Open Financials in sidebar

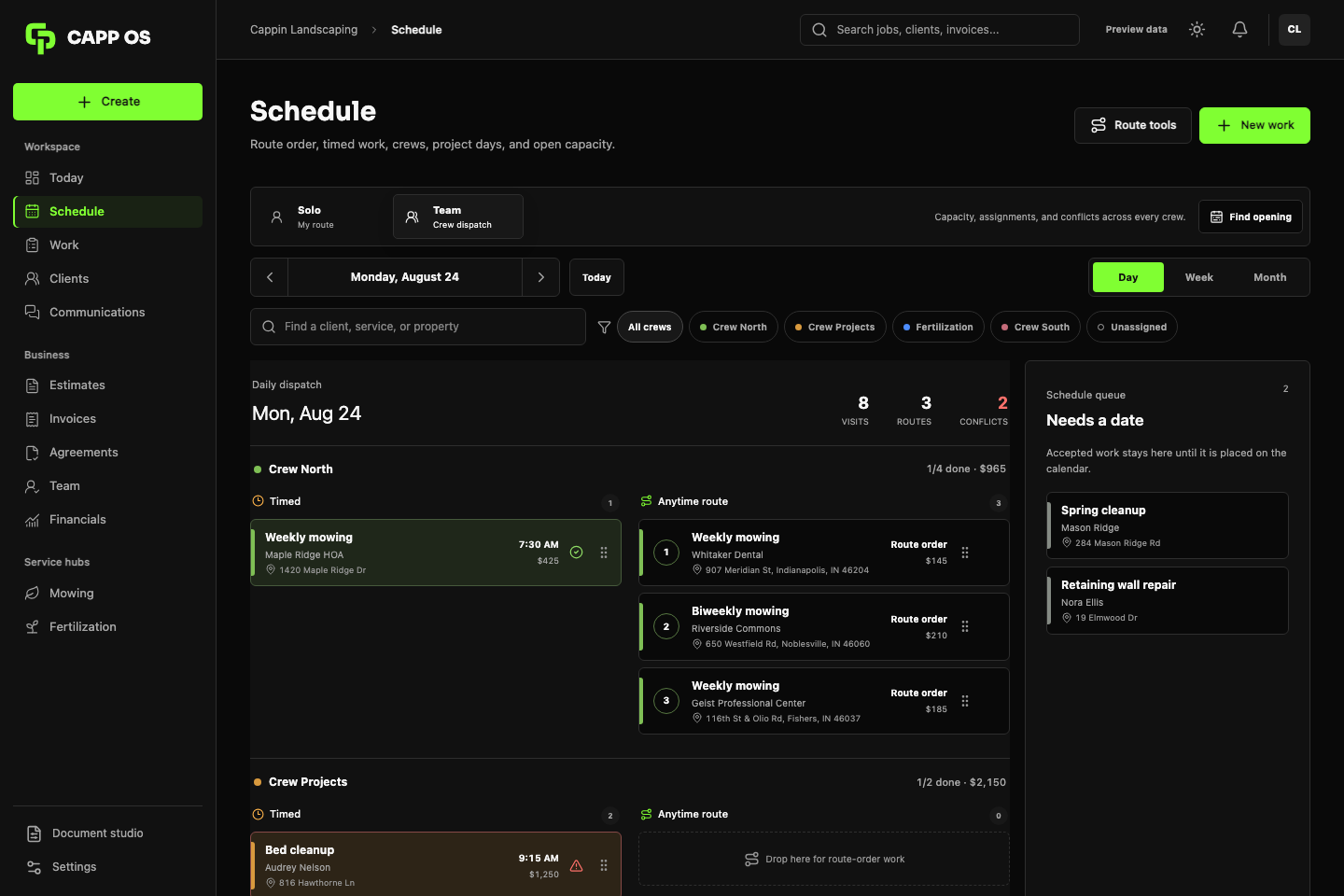pos(108,520)
